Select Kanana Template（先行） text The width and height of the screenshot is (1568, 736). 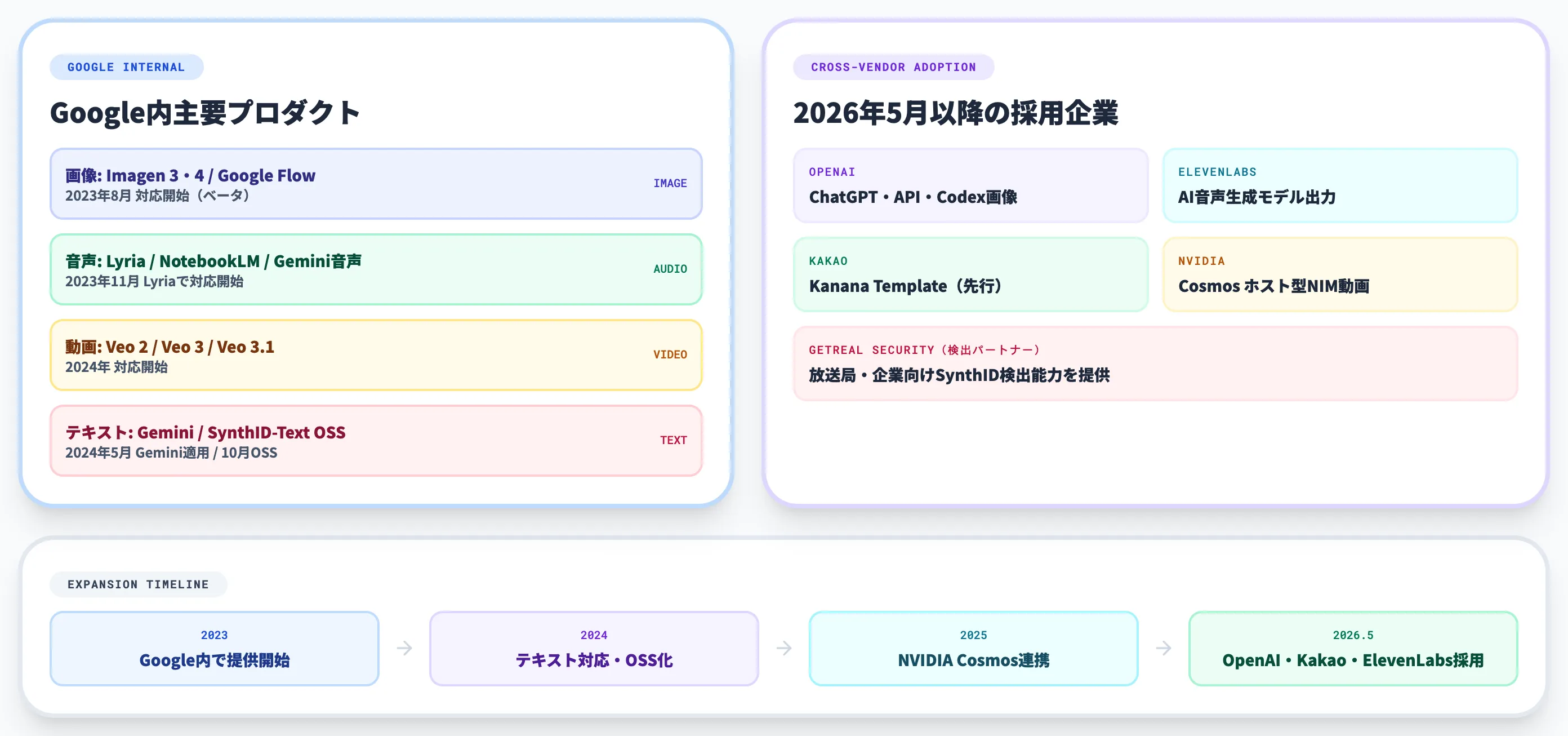(x=905, y=286)
